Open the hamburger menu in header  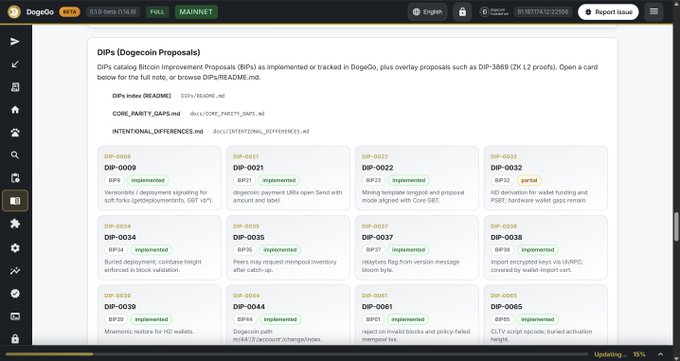click(x=654, y=12)
